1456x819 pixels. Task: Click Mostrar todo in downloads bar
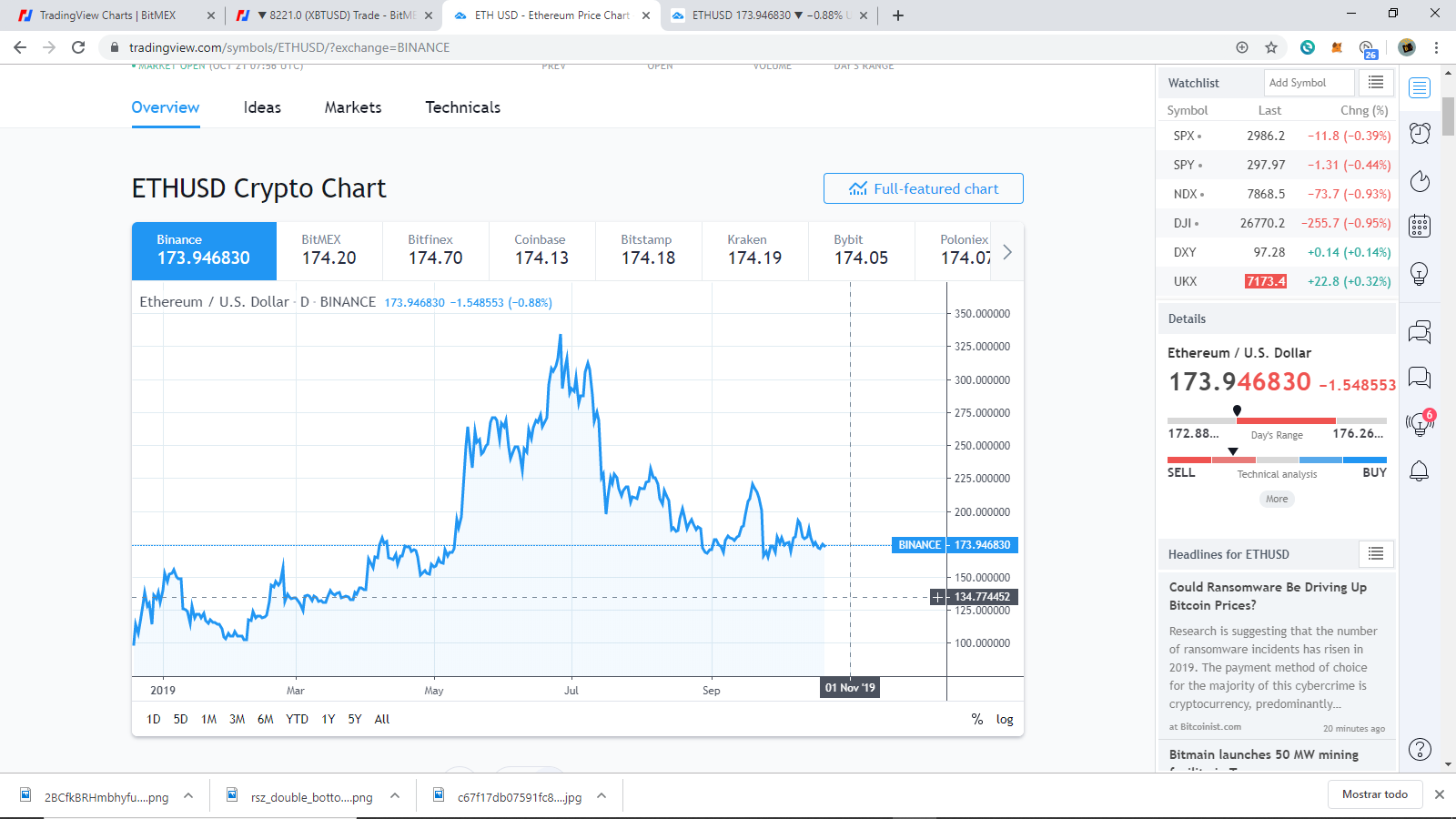coord(1375,794)
